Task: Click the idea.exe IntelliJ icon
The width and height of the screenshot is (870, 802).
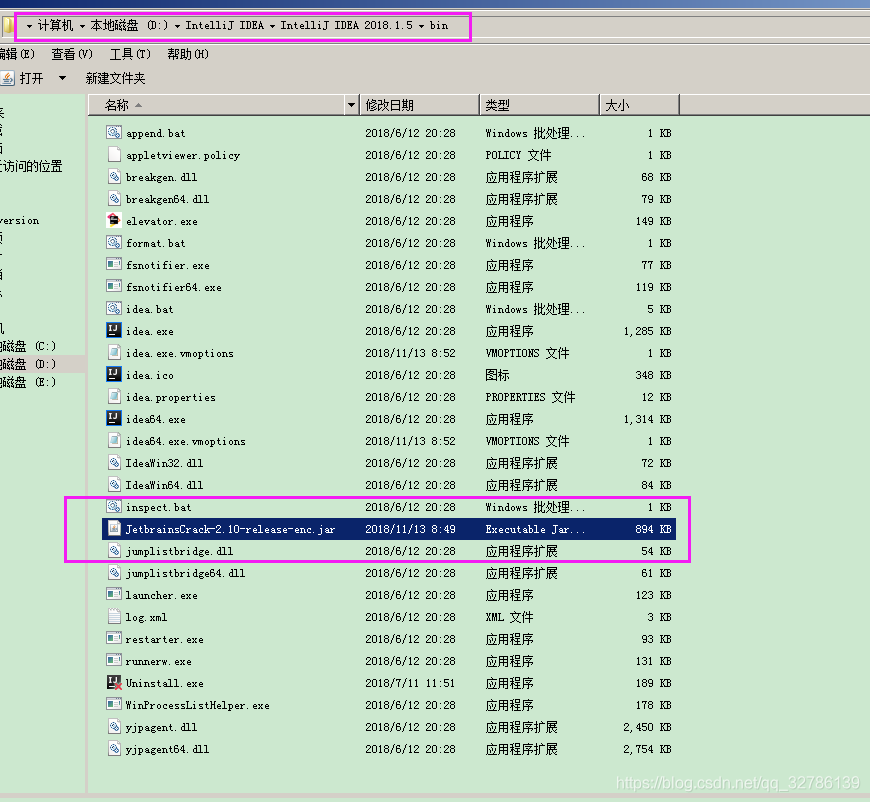Action: coord(114,330)
